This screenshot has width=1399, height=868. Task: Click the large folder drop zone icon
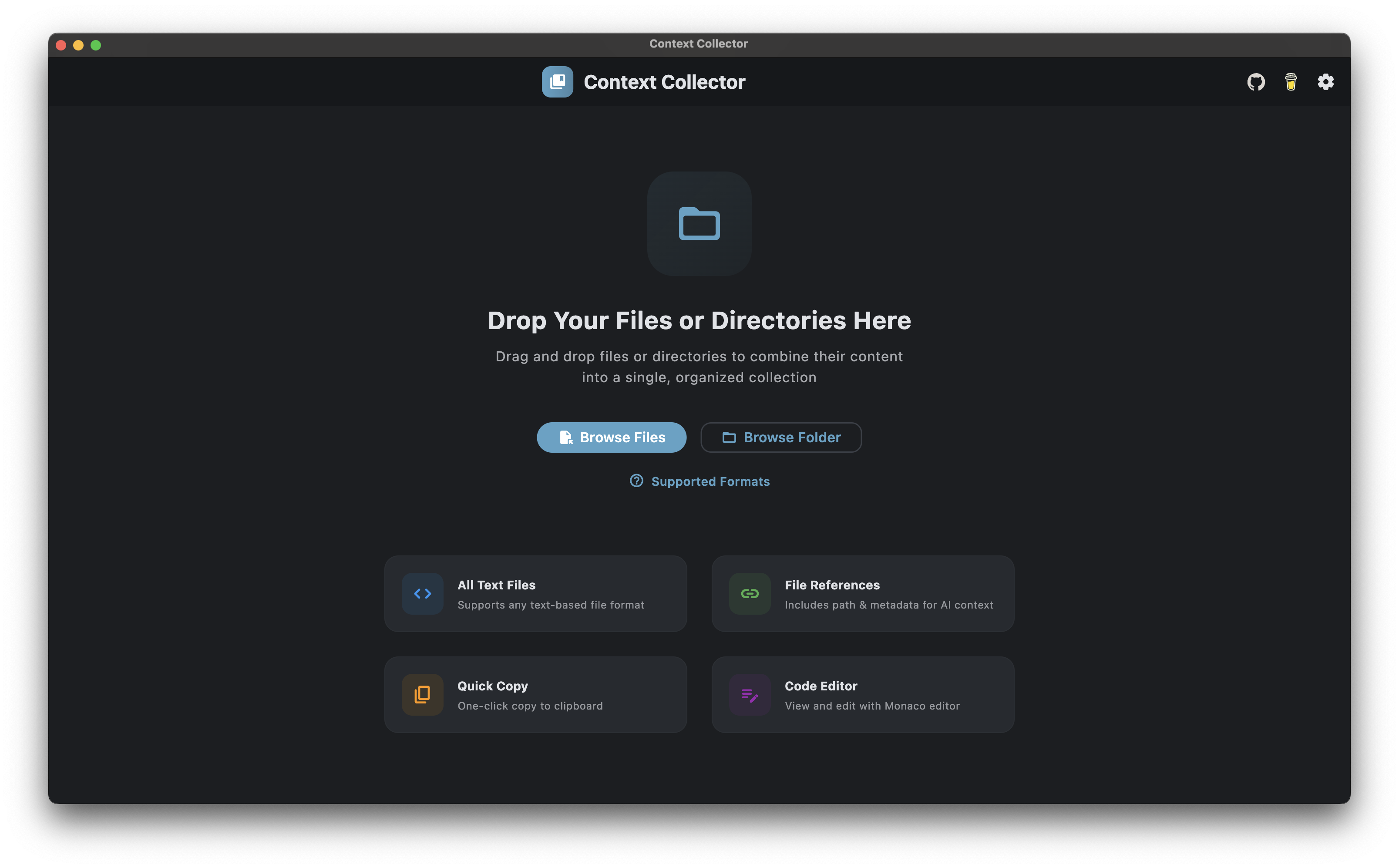click(699, 223)
